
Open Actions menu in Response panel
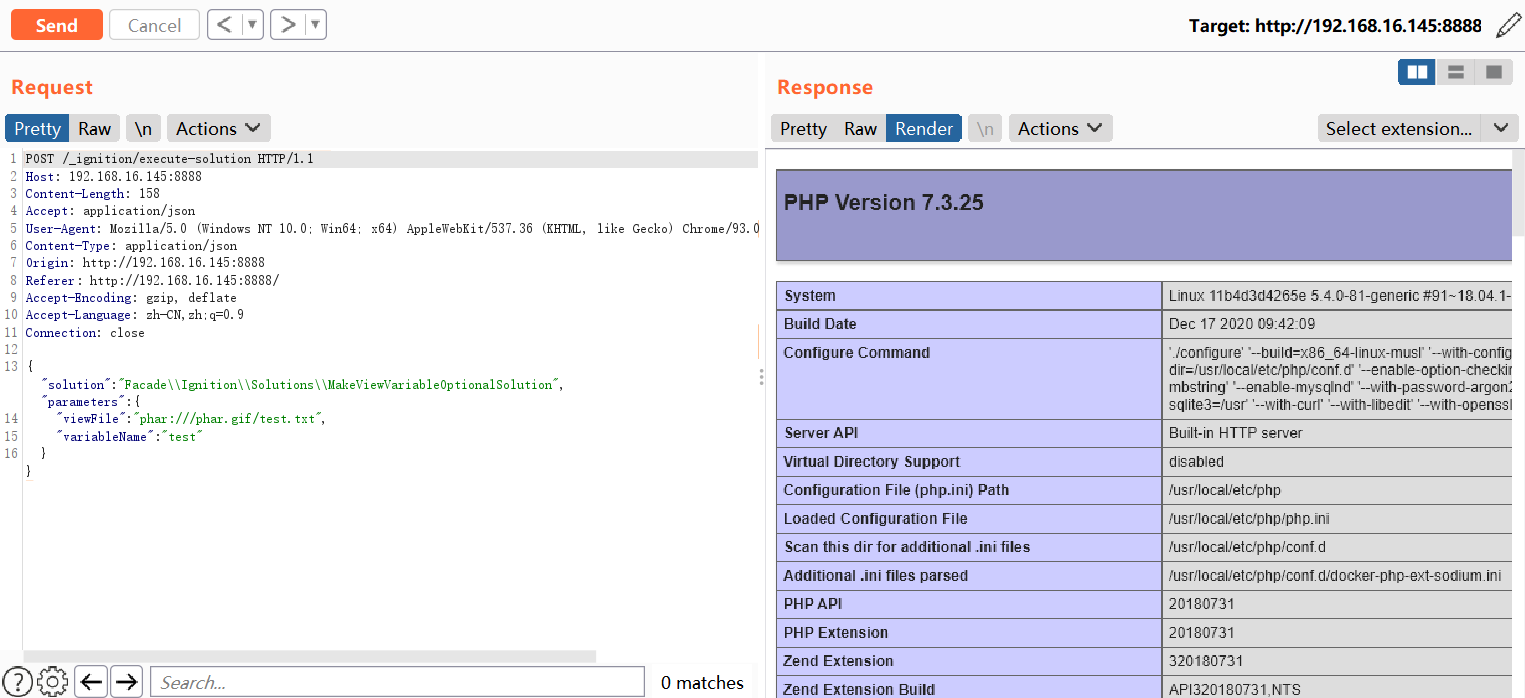coord(1060,128)
